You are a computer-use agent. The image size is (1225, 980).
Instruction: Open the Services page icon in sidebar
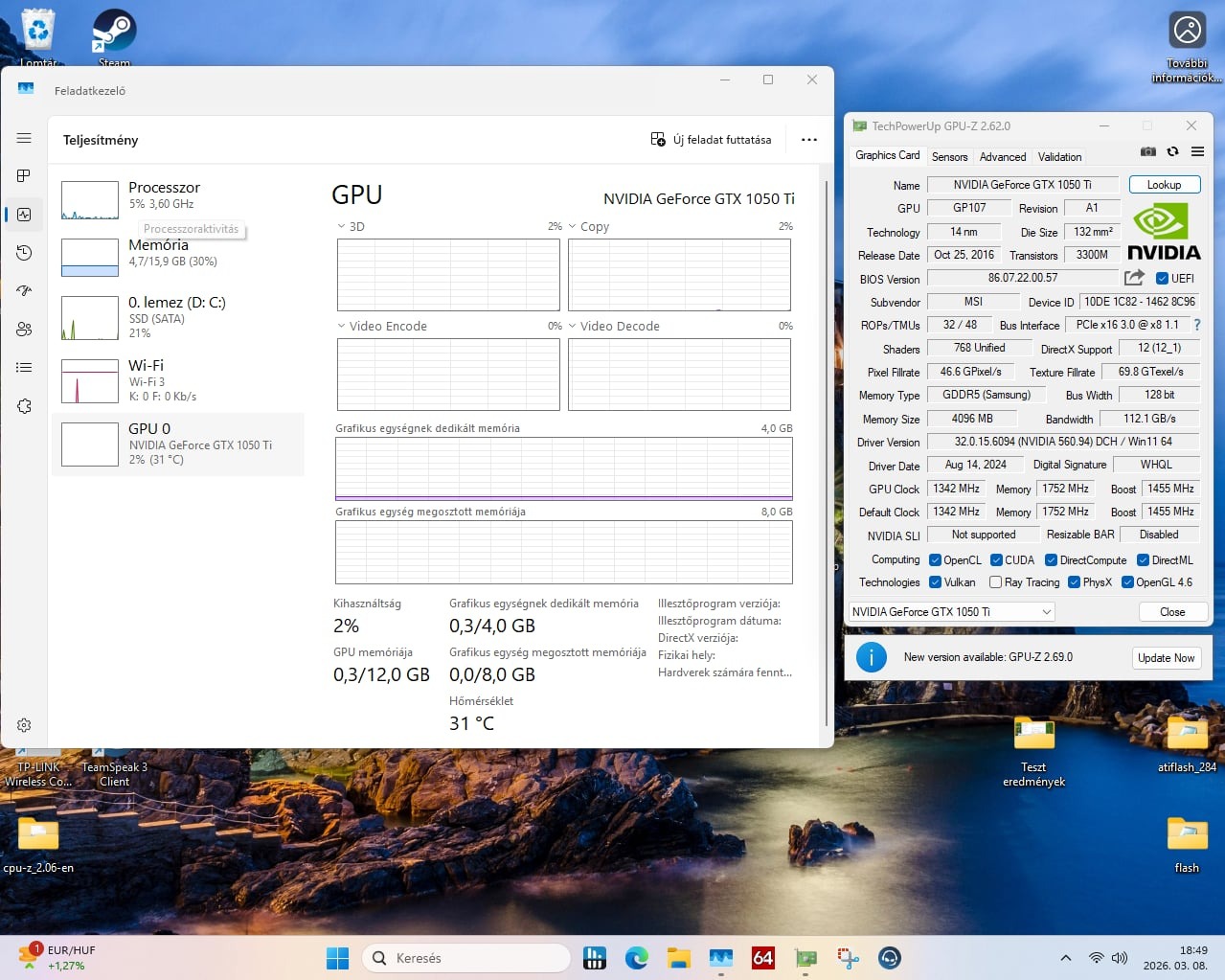coord(24,406)
